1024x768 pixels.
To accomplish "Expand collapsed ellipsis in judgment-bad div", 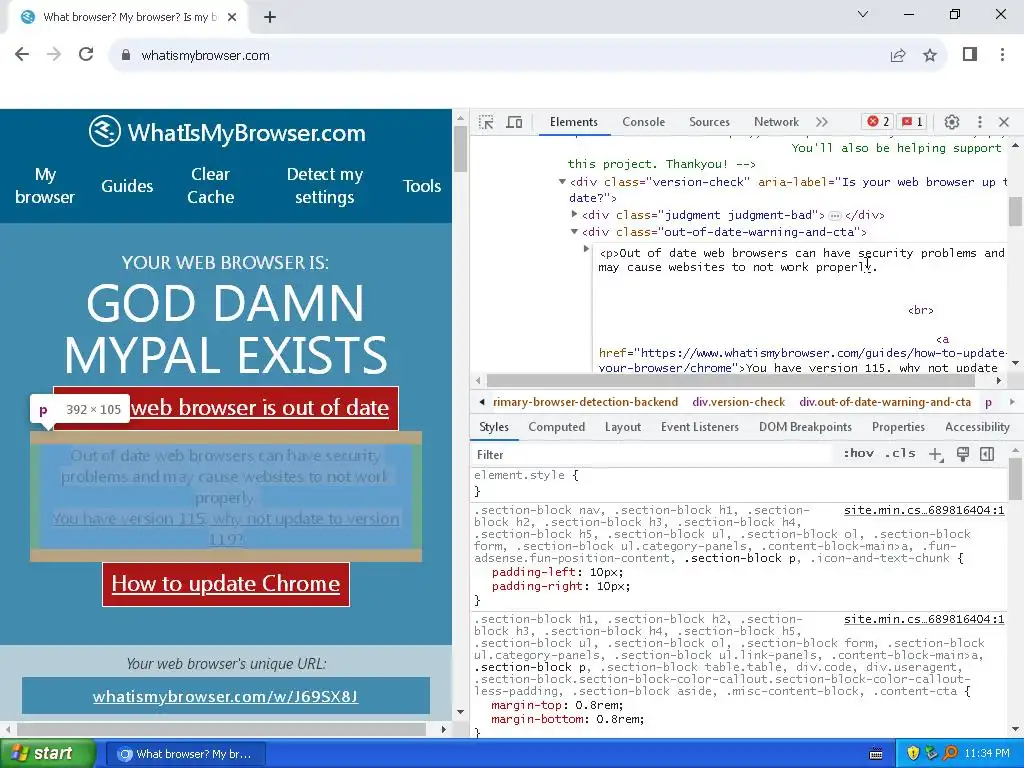I will (835, 216).
